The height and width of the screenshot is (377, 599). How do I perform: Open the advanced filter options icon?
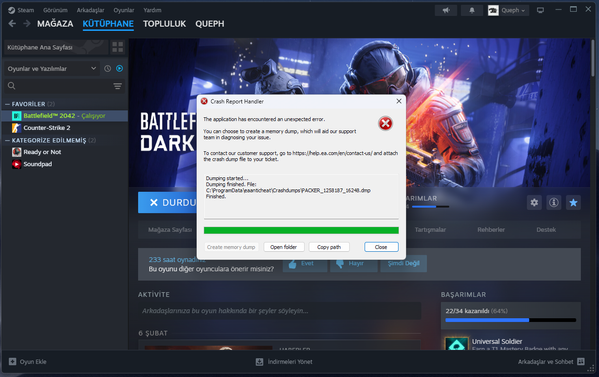(118, 86)
